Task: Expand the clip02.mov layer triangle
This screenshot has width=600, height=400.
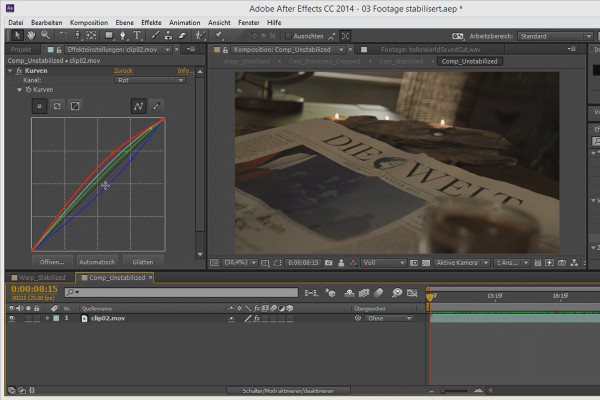Action: pos(47,318)
